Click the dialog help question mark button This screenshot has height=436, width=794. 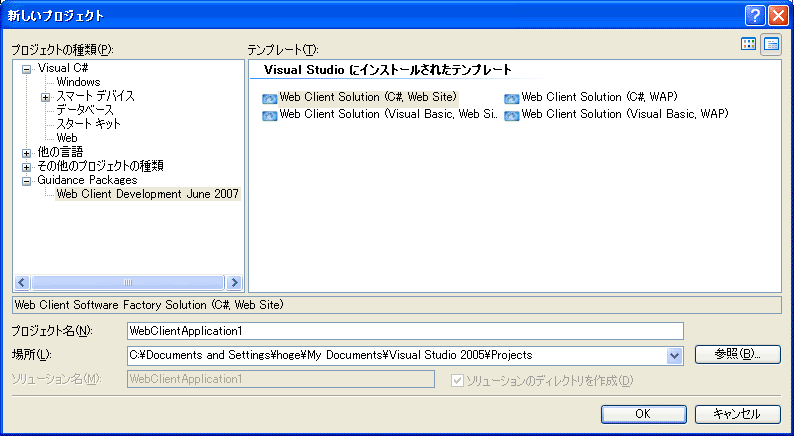click(x=755, y=16)
